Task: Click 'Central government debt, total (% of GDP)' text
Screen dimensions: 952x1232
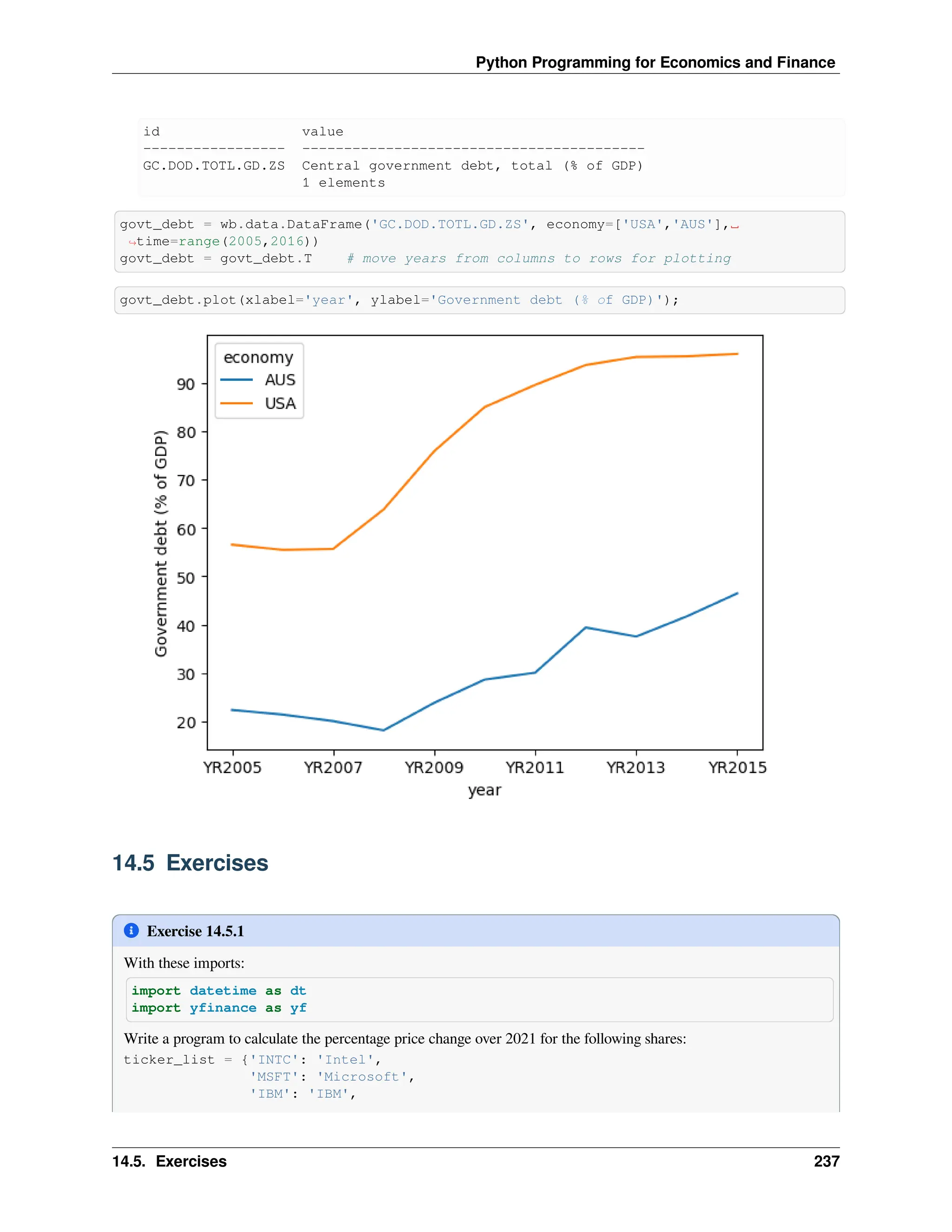Action: coord(472,166)
